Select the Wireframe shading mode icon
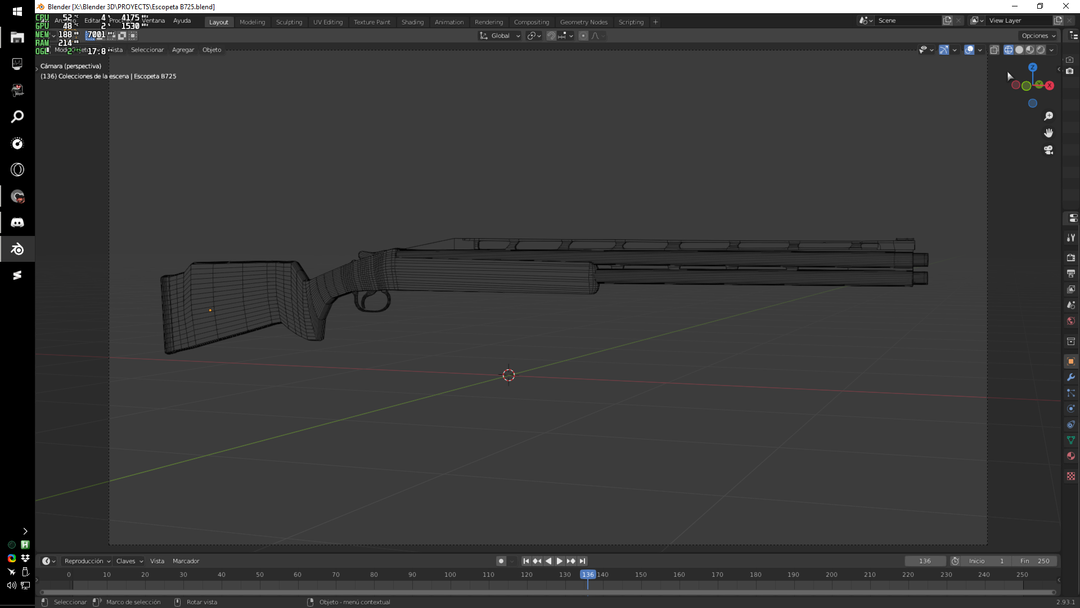The height and width of the screenshot is (608, 1080). [x=1008, y=49]
